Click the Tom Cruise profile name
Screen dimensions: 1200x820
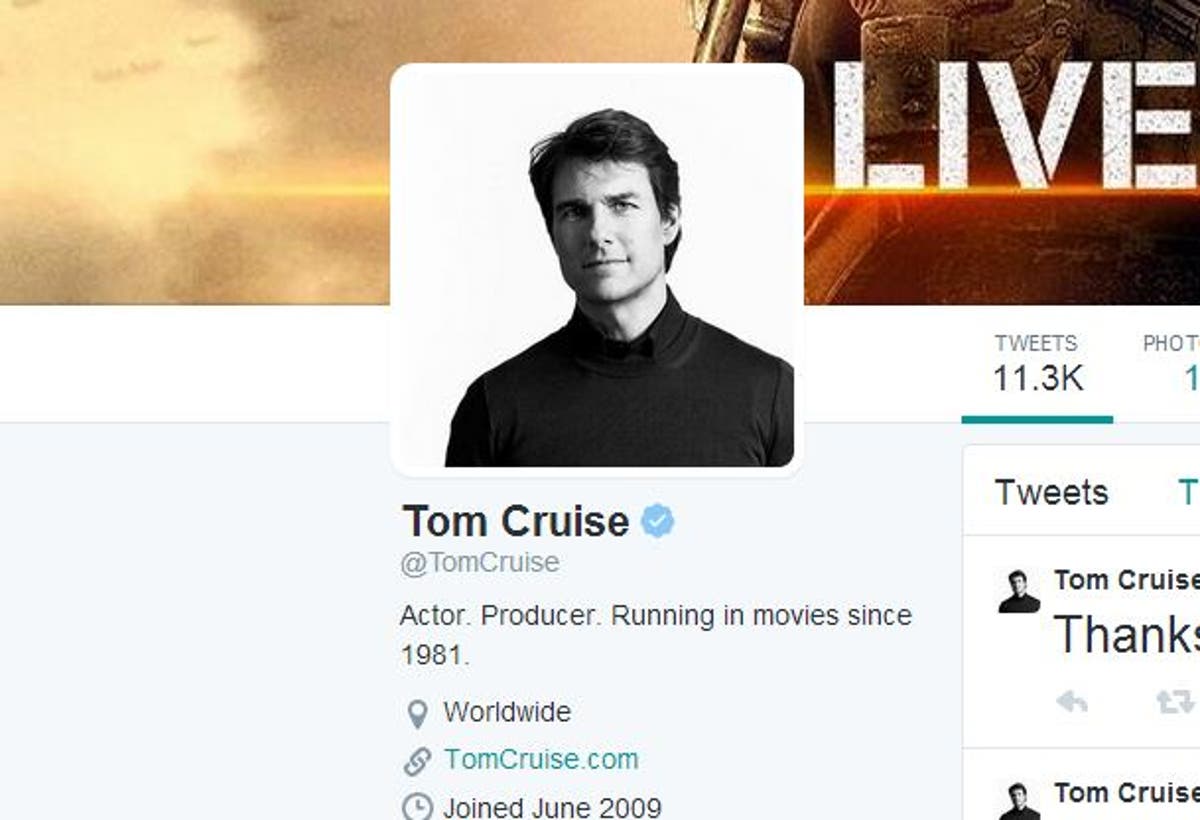(513, 520)
